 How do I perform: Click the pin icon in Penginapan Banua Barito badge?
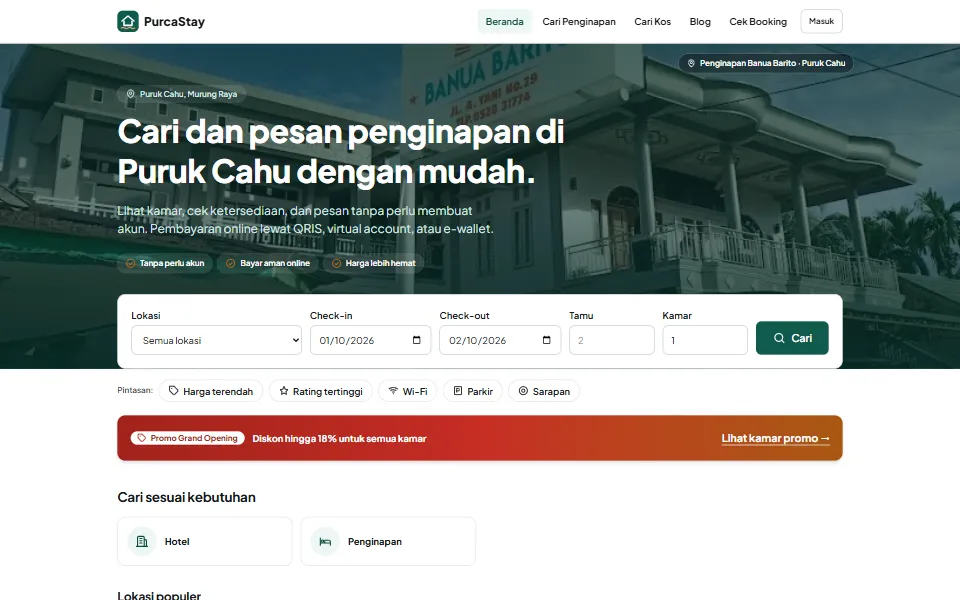click(x=691, y=63)
